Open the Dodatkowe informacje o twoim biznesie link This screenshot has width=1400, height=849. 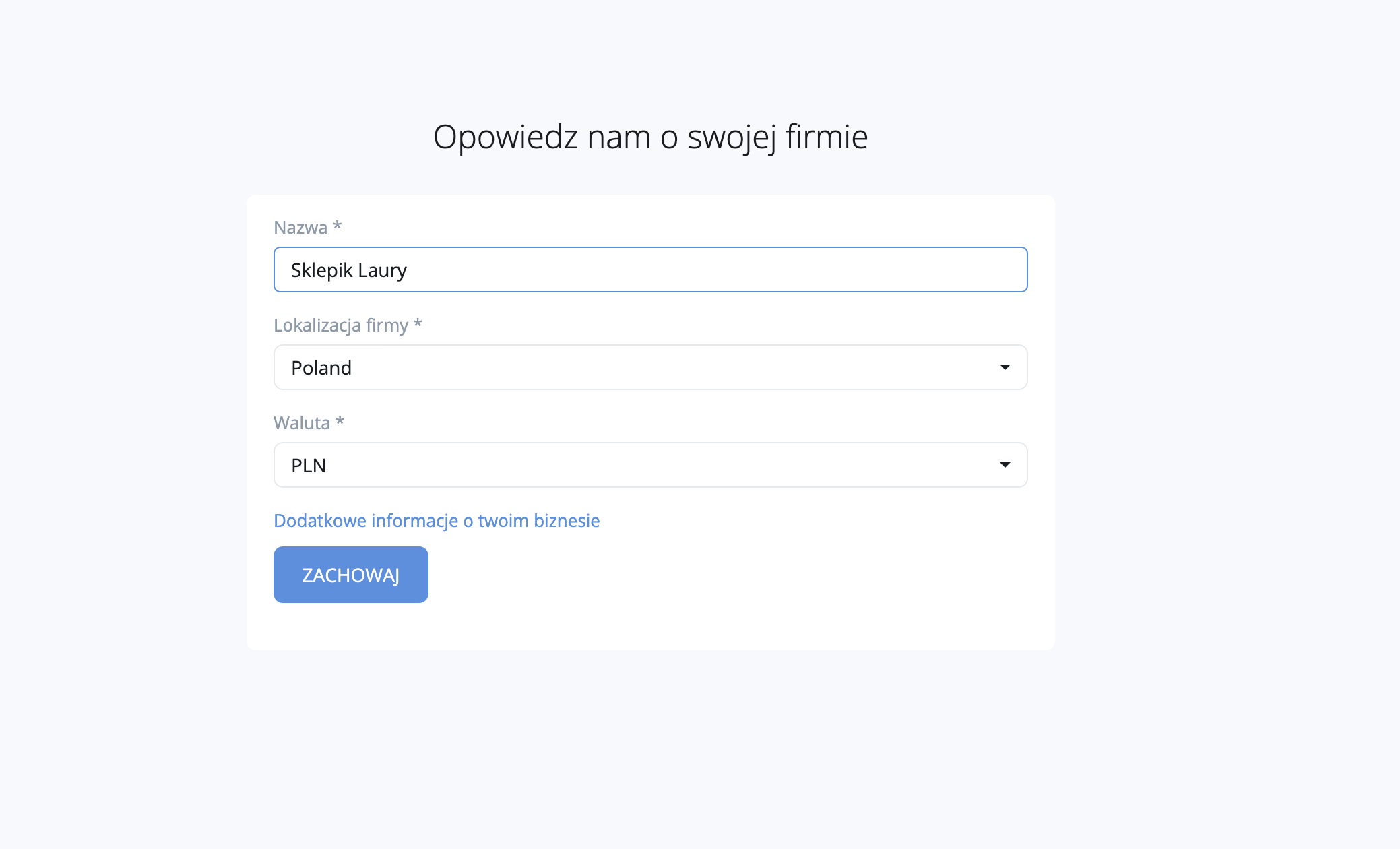click(437, 521)
